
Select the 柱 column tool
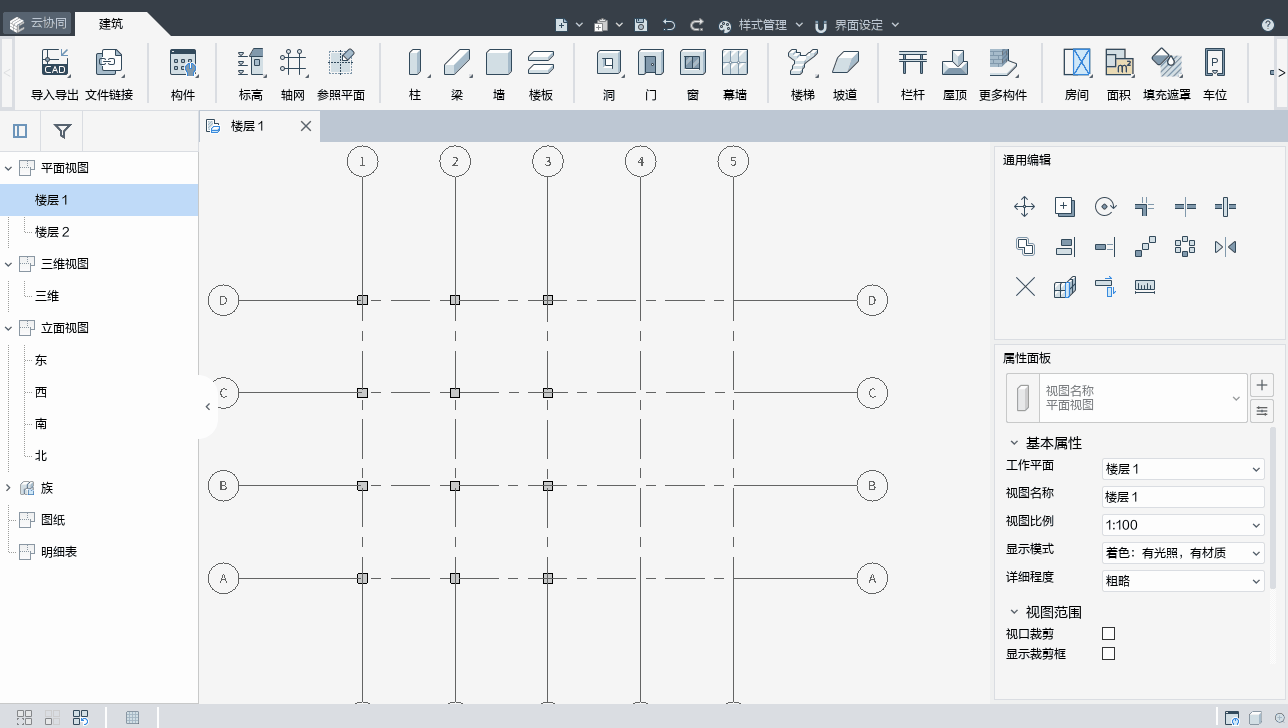[415, 73]
